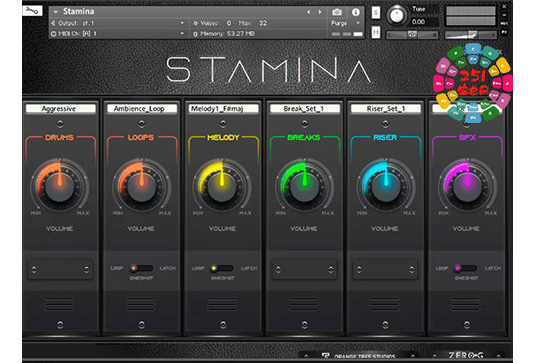Adjust the SFX volume knob
Viewport: 535px width, 363px height.
coord(467,186)
